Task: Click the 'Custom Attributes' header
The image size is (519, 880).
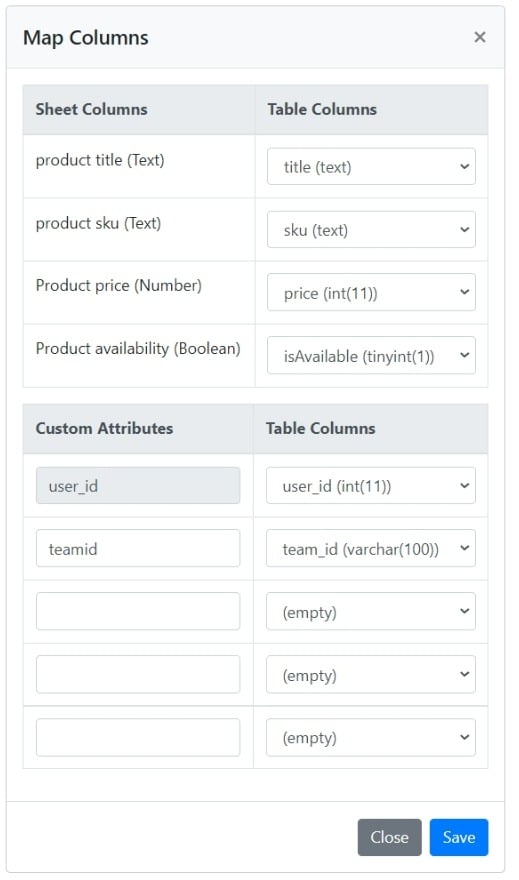Action: tap(104, 428)
